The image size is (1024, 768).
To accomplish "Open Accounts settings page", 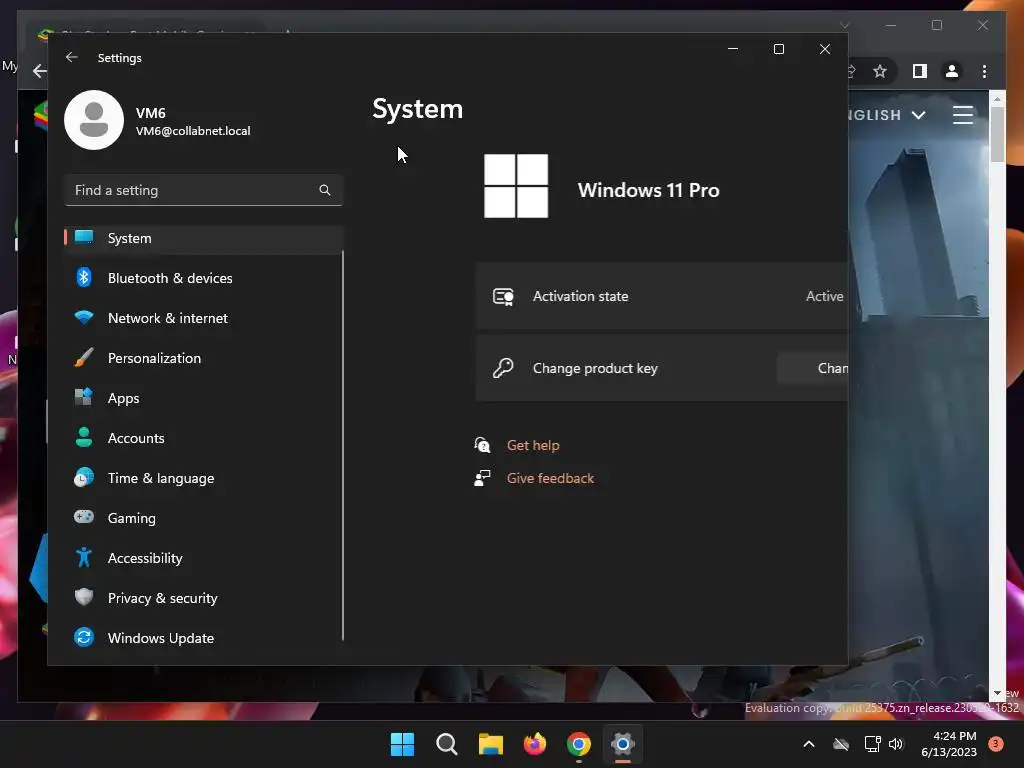I will coord(204,438).
